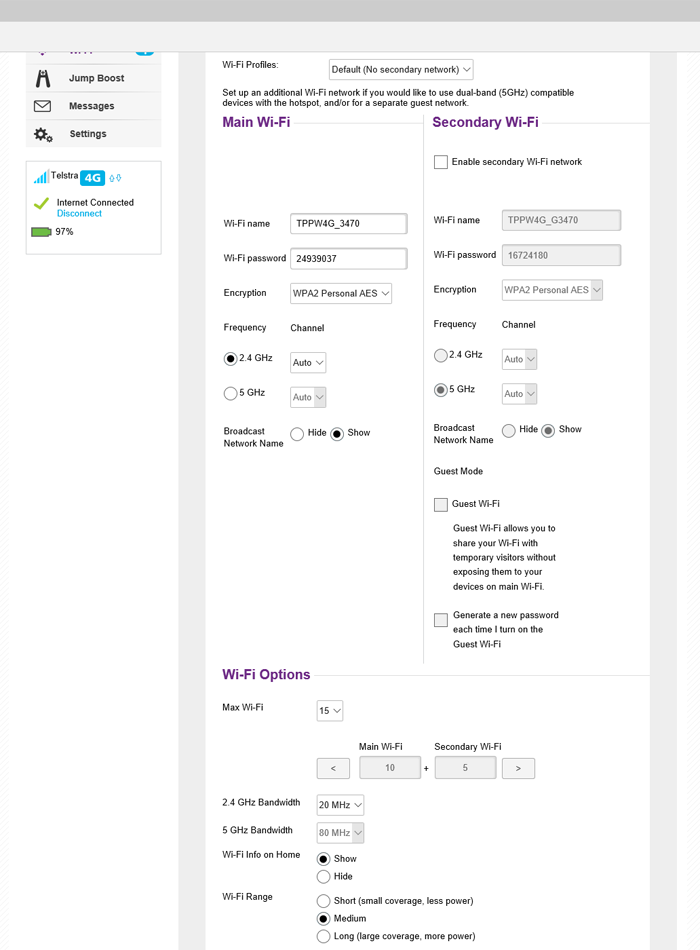Click the Messages envelope icon
The height and width of the screenshot is (950, 700).
[x=43, y=106]
